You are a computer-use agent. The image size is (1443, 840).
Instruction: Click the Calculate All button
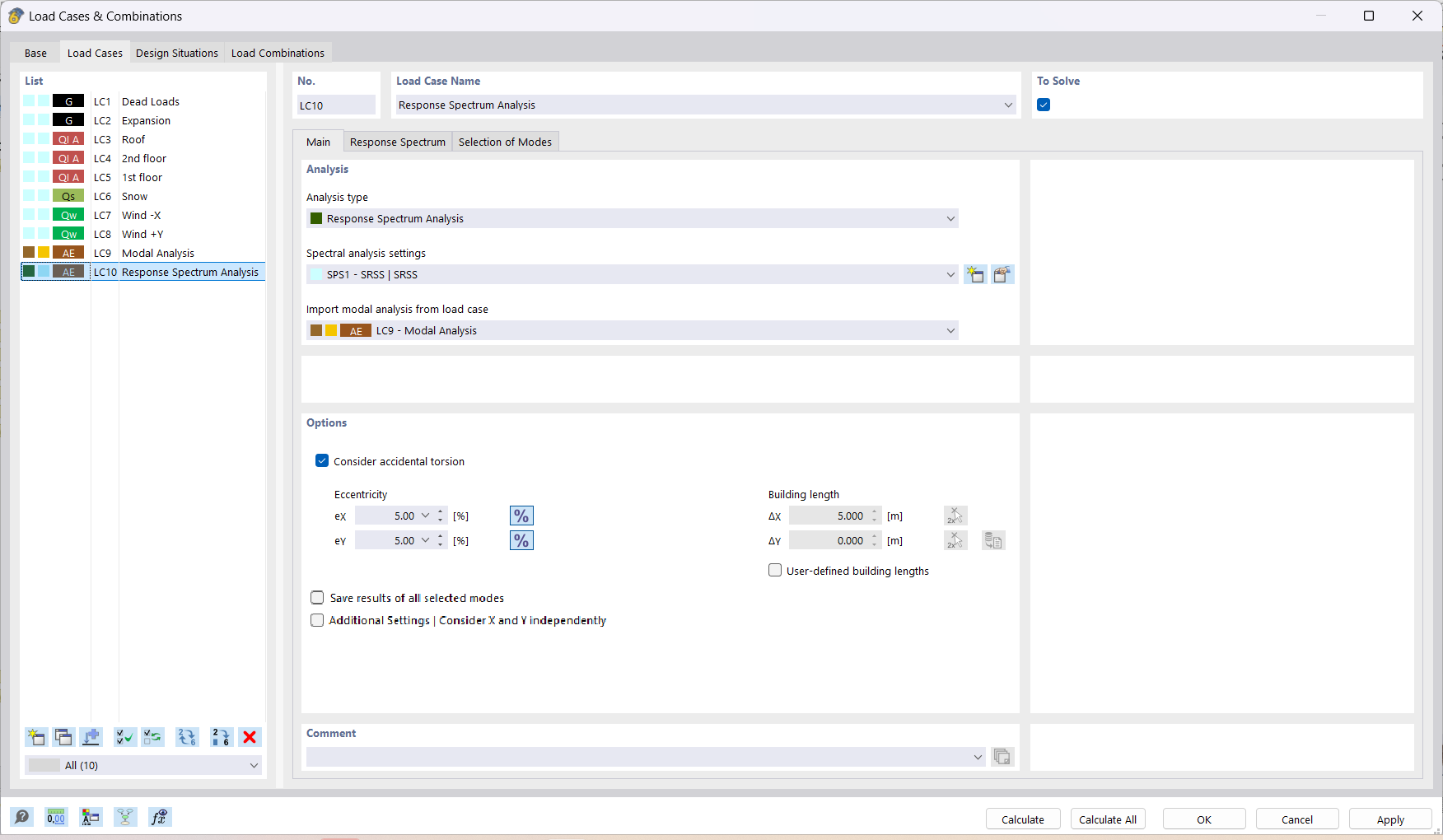click(x=1107, y=819)
